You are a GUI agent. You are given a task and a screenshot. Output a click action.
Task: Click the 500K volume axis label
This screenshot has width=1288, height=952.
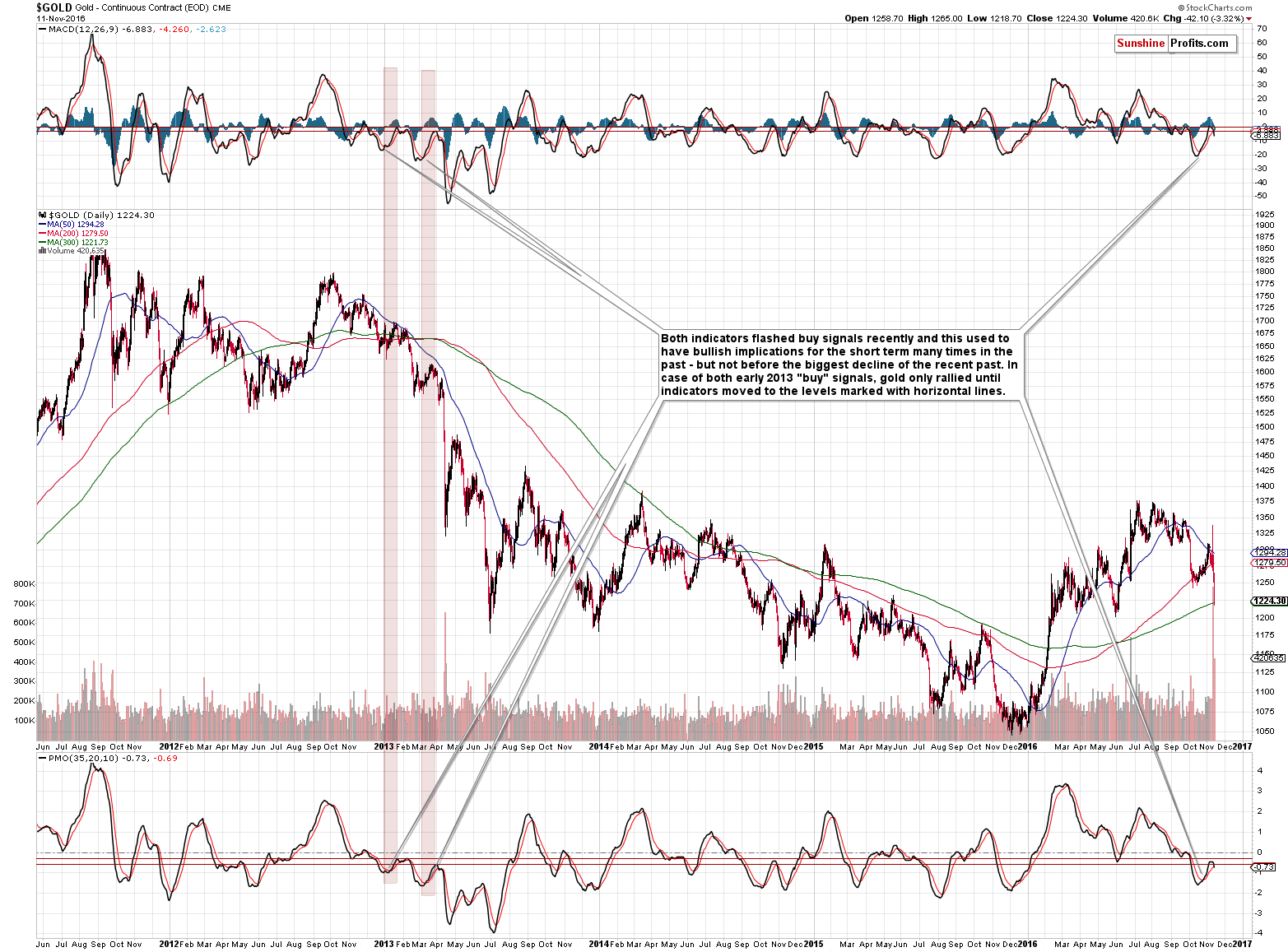24,643
